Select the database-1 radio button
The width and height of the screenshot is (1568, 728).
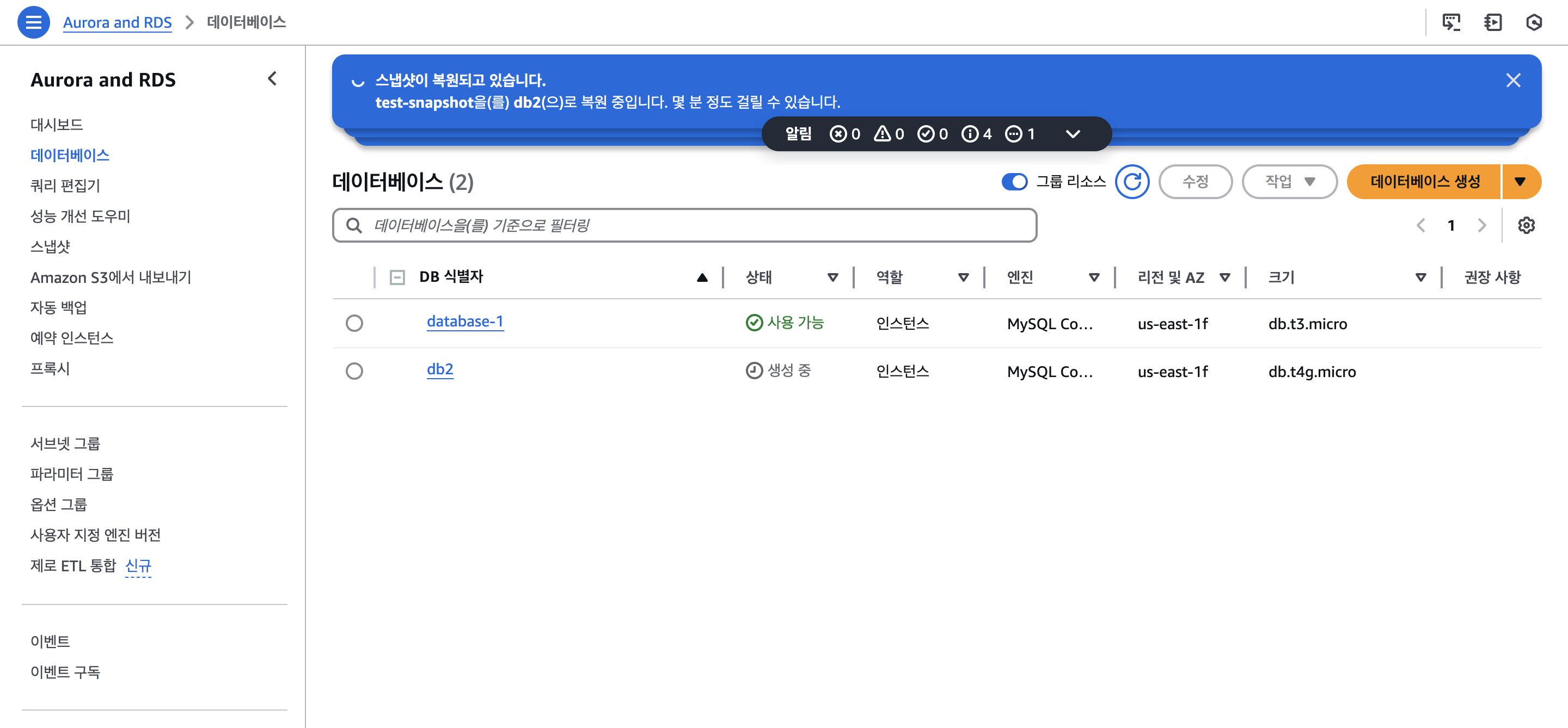[354, 323]
